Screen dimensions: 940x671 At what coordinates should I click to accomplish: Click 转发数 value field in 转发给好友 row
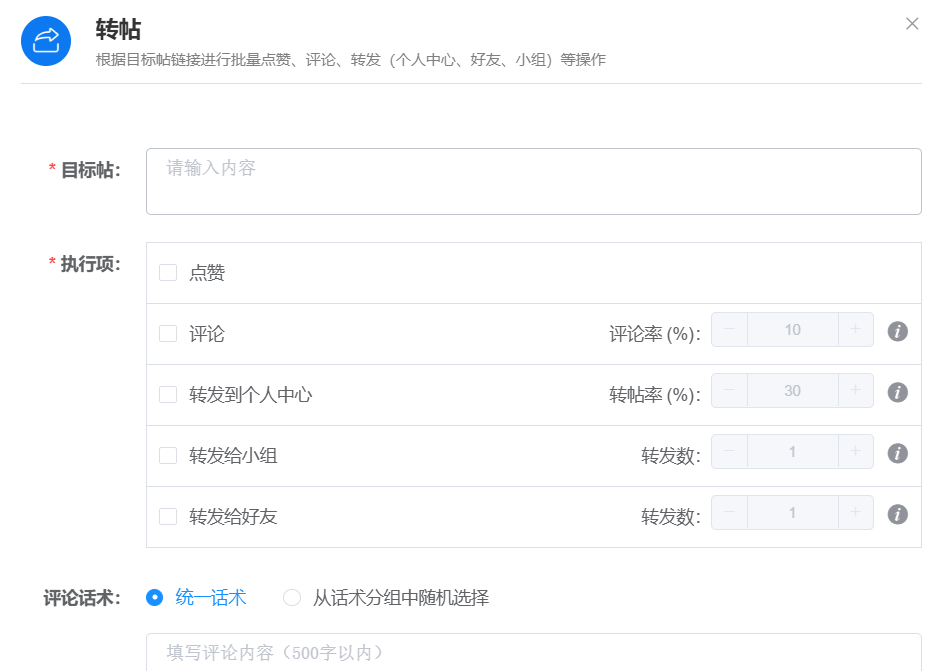click(x=793, y=513)
